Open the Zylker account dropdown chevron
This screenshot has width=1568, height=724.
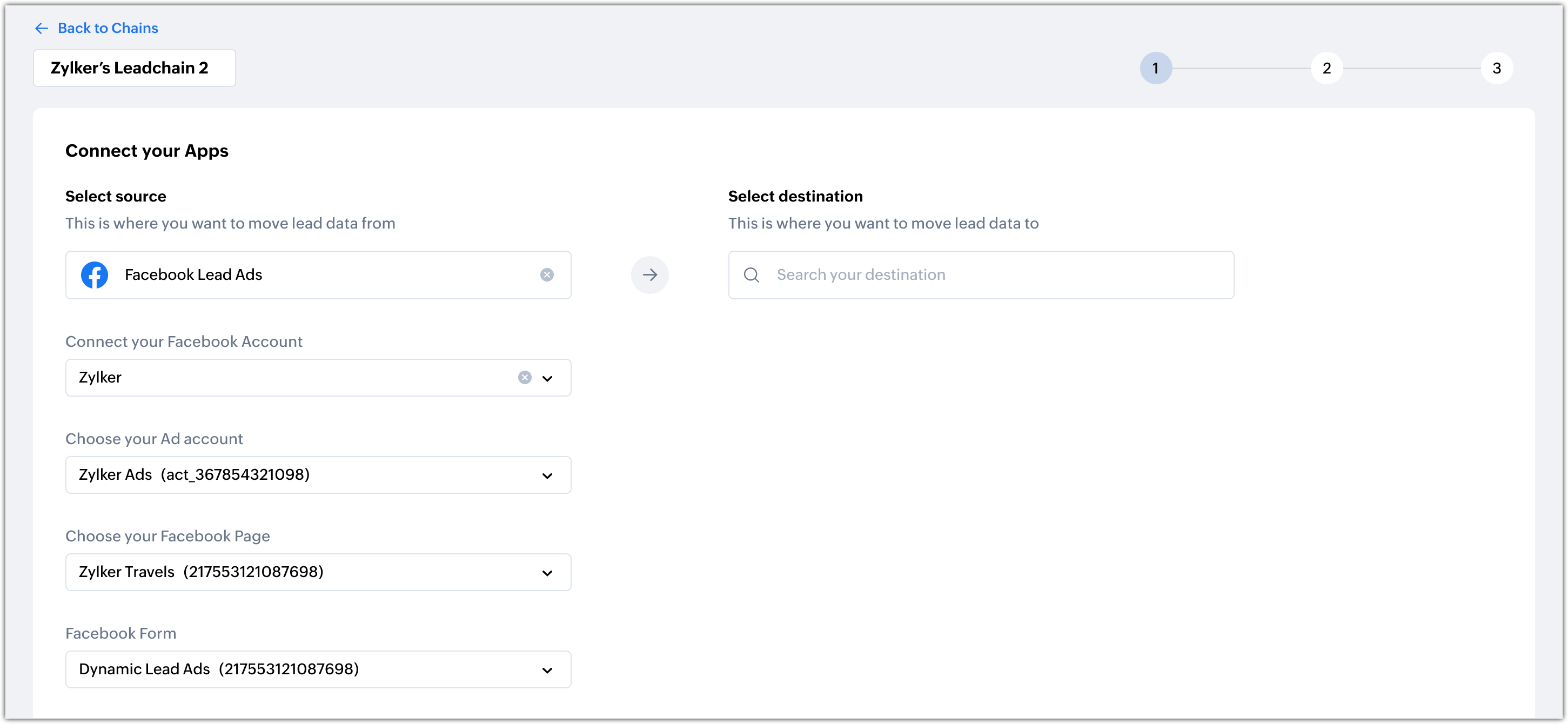[547, 378]
